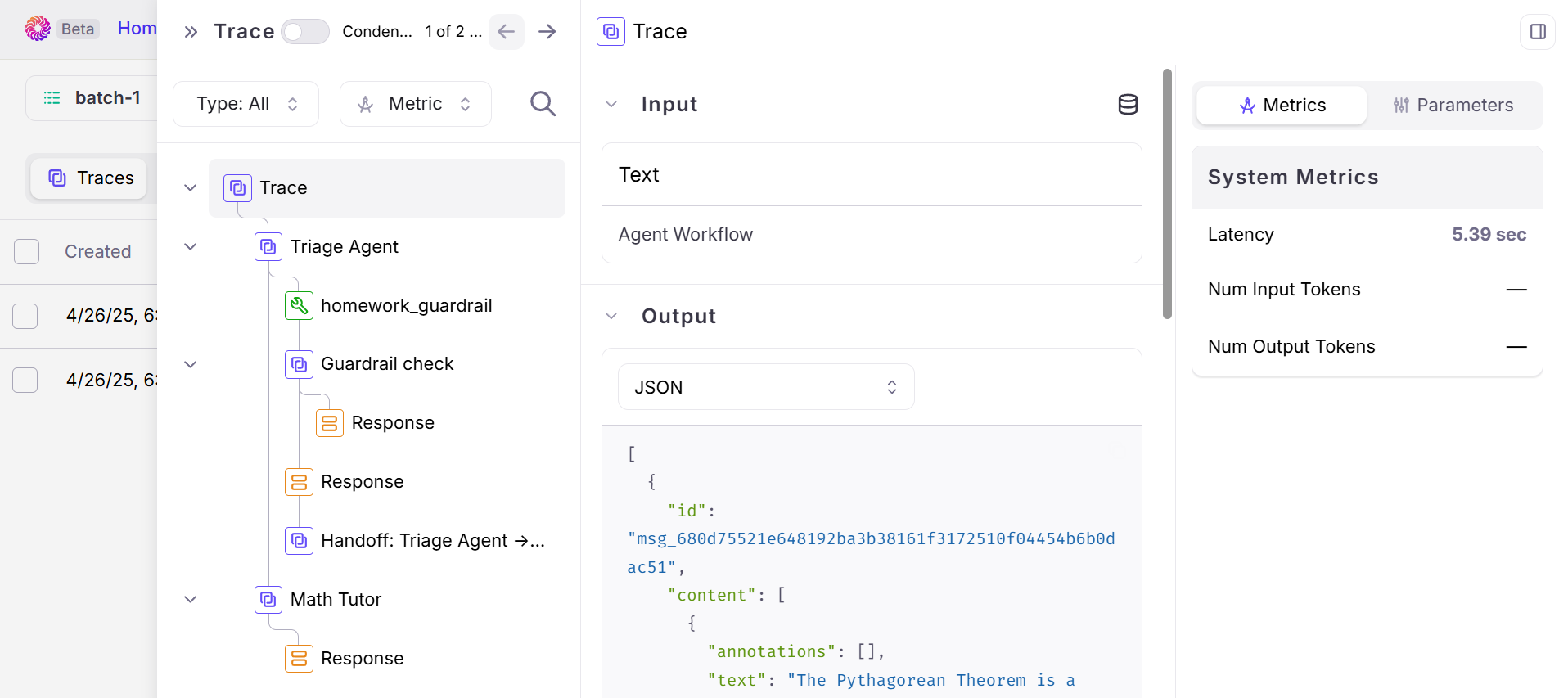Click the detail pane vertical scrollbar
Image resolution: width=1568 pixels, height=698 pixels.
(x=1168, y=194)
